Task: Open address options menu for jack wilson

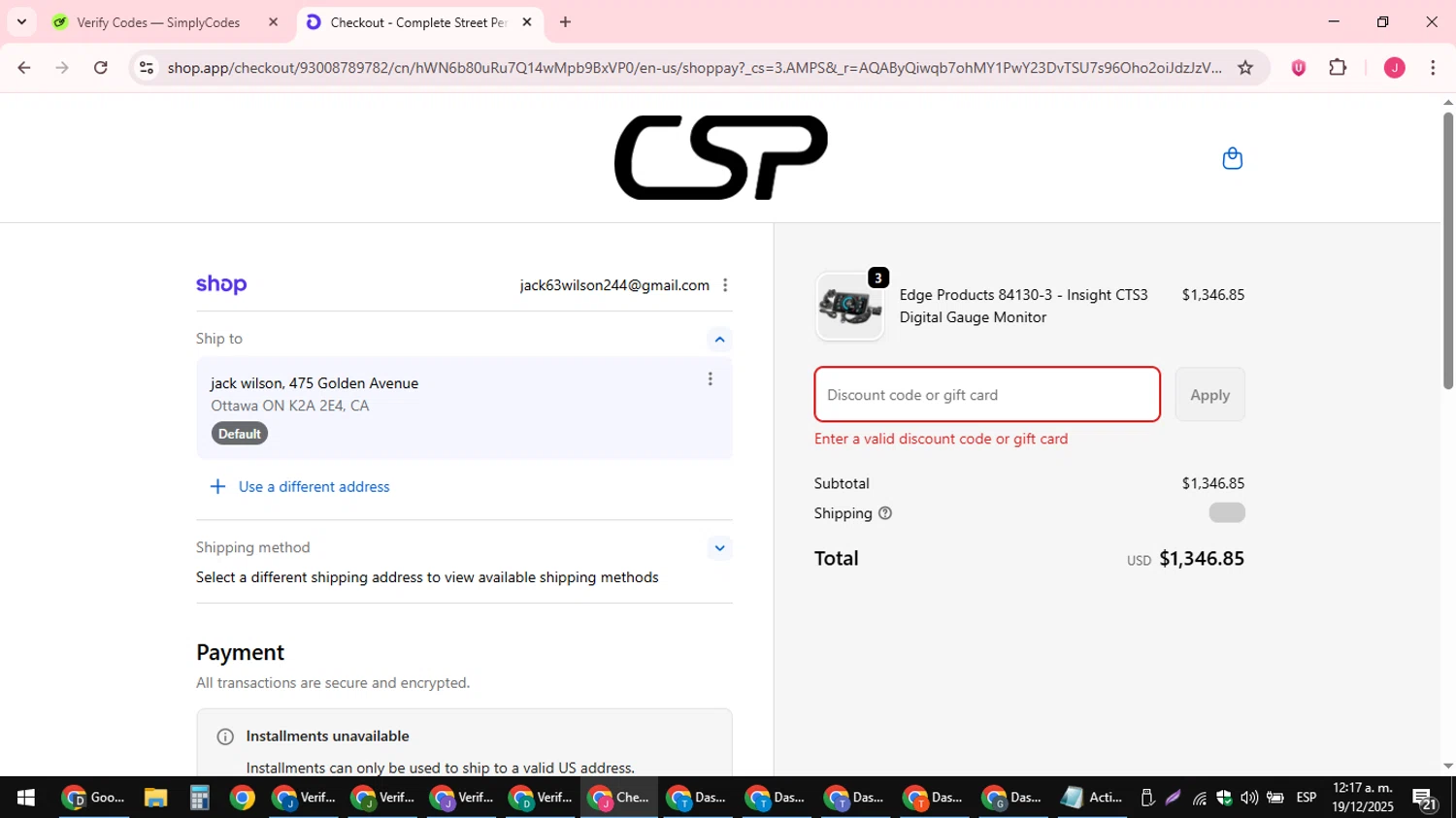Action: 710,379
